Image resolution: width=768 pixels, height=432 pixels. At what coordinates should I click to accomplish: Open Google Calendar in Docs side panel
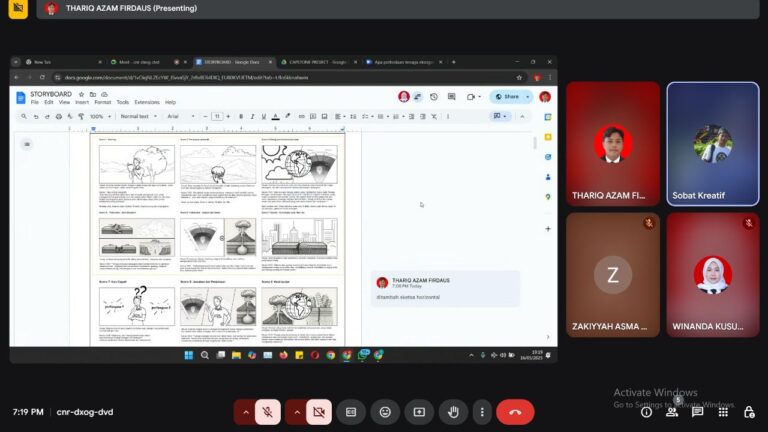click(548, 117)
